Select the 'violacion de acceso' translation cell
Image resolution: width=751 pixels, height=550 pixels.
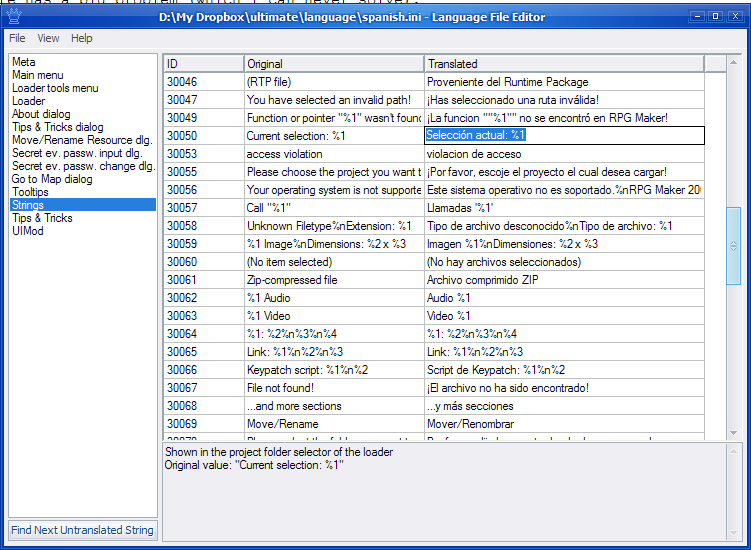[564, 154]
